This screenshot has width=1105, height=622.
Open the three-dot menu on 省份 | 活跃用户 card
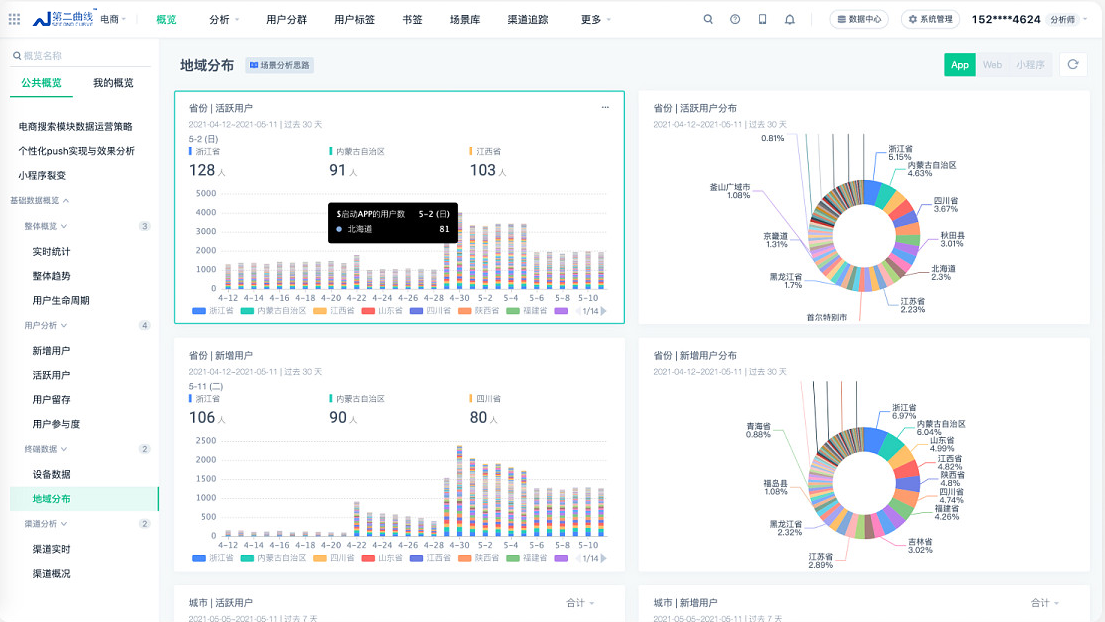[x=605, y=107]
